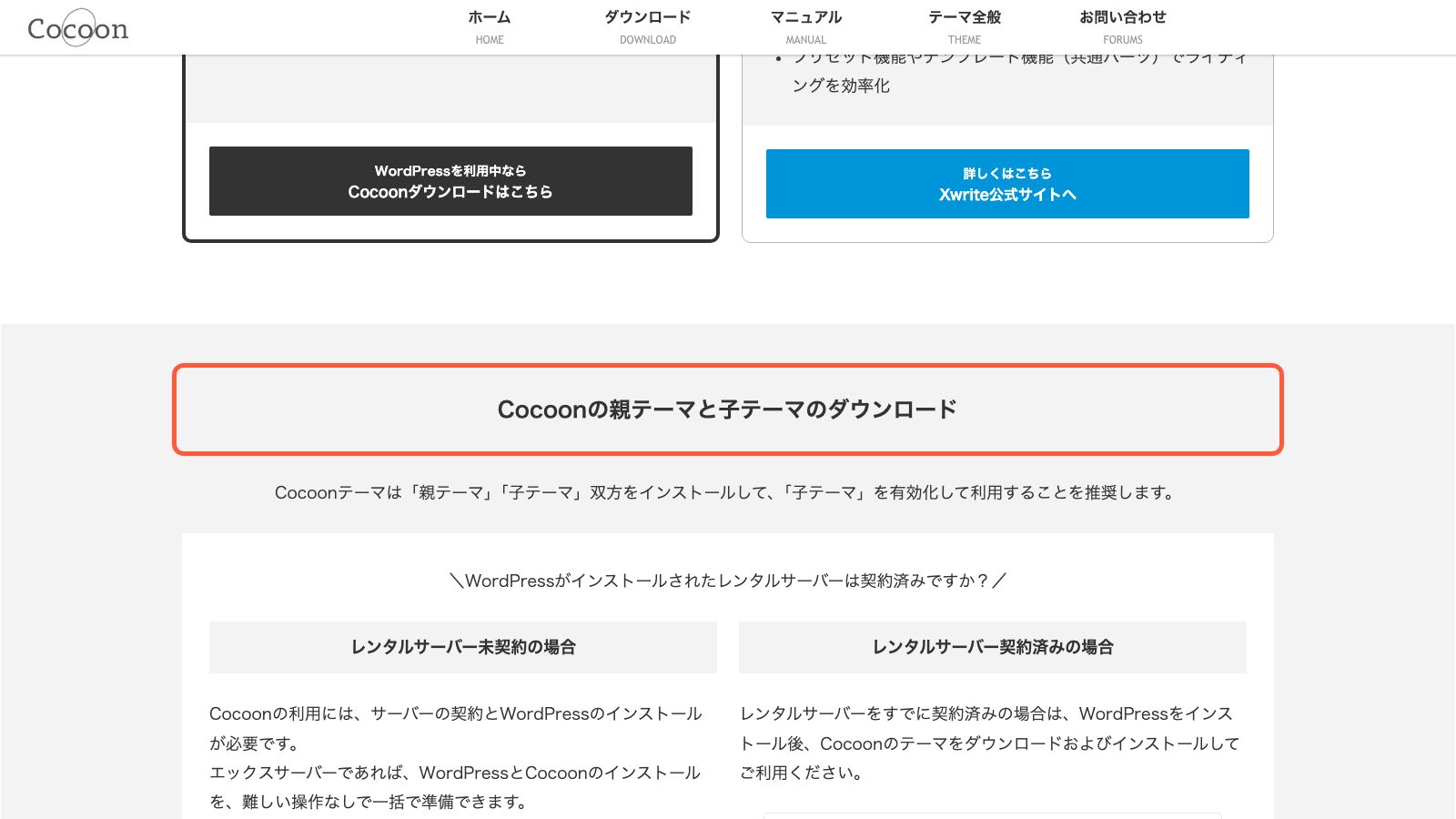Click the text エックスサーバーであれば、WordPressとCocoonのインストール
Viewport: 1456px width, 819px height.
tap(455, 773)
